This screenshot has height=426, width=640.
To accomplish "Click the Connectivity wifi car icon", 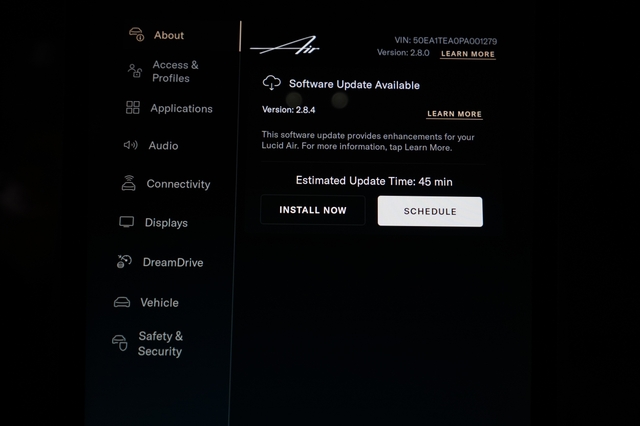I will (x=128, y=184).
